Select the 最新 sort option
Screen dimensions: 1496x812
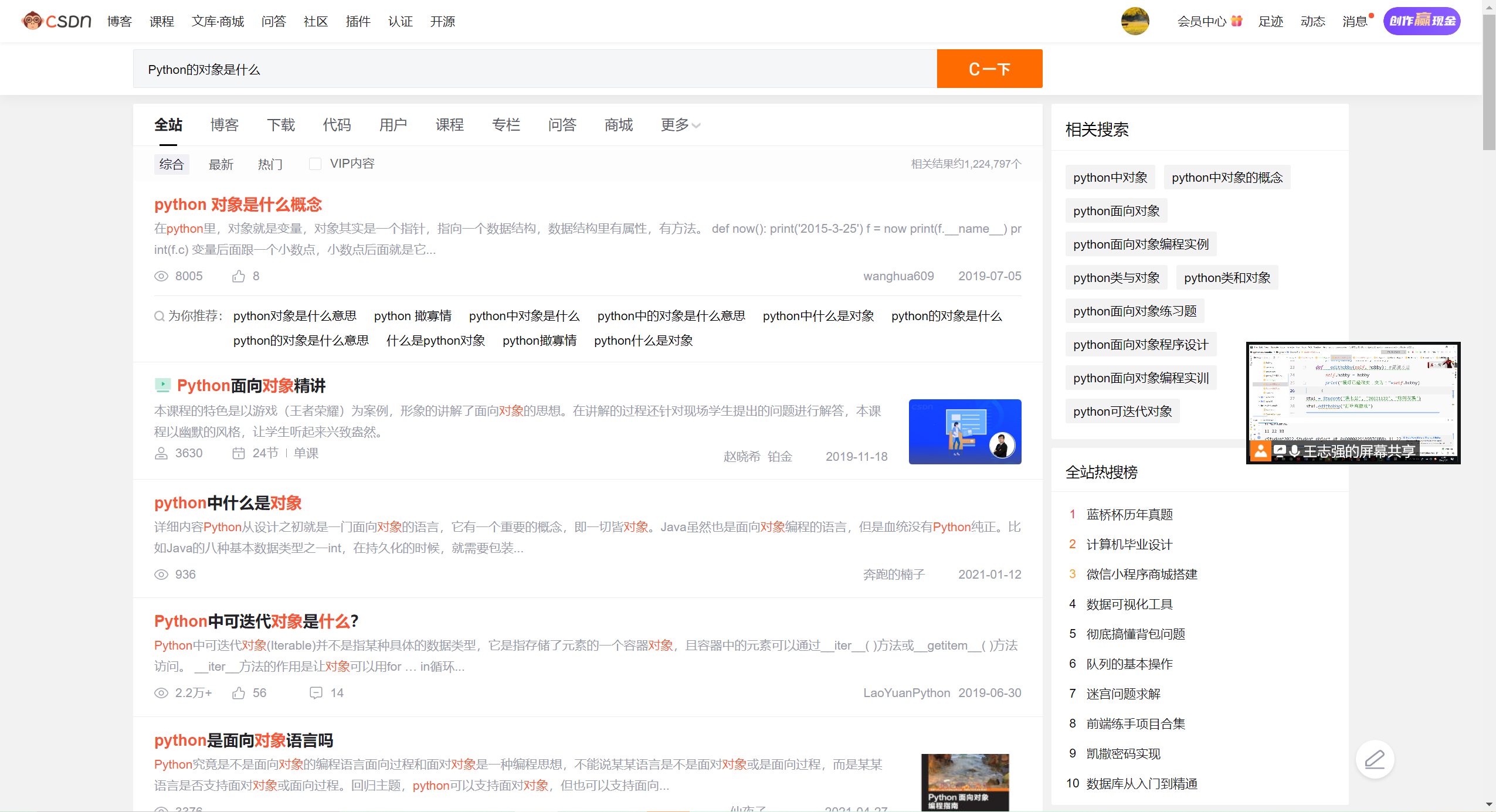tap(221, 165)
